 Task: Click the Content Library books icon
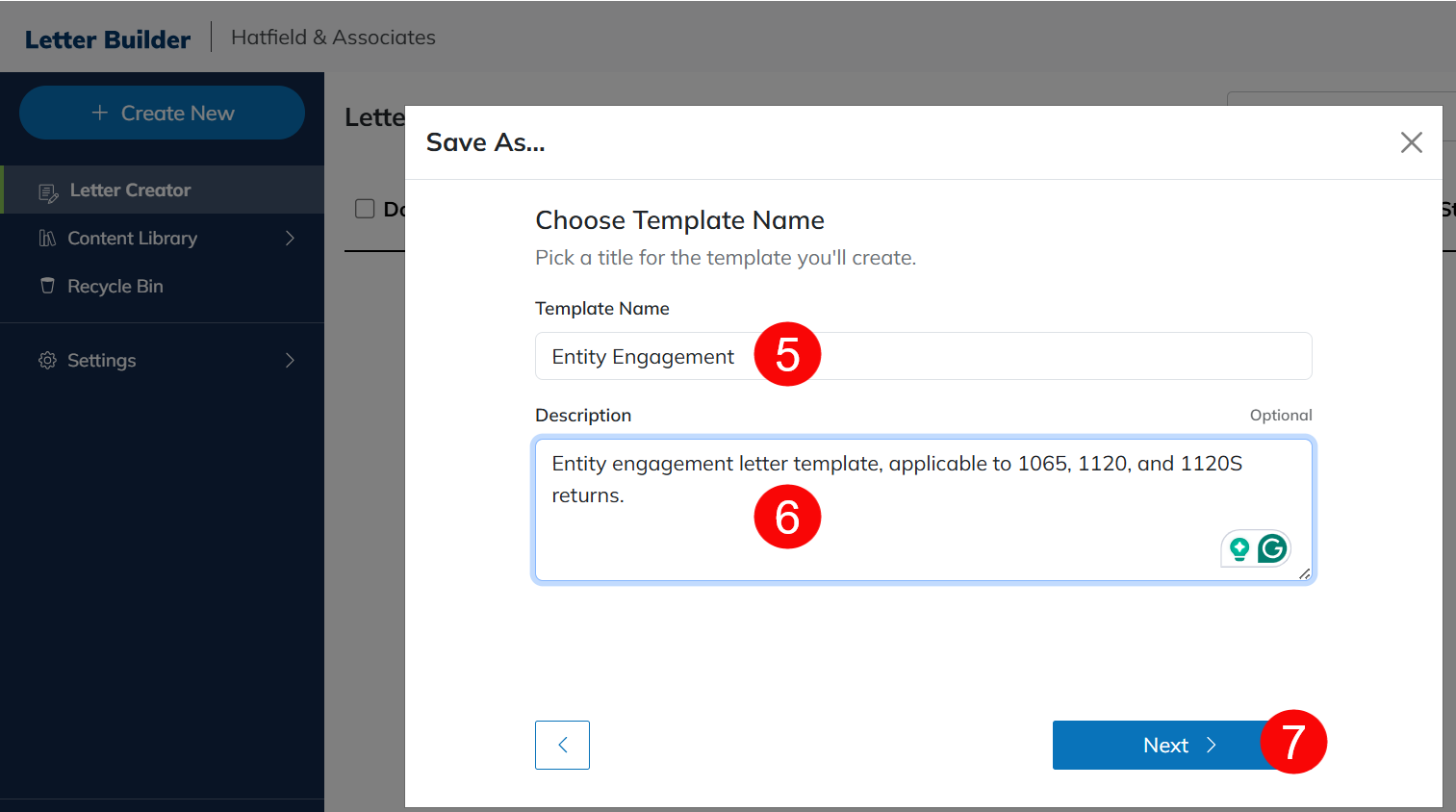tap(47, 239)
